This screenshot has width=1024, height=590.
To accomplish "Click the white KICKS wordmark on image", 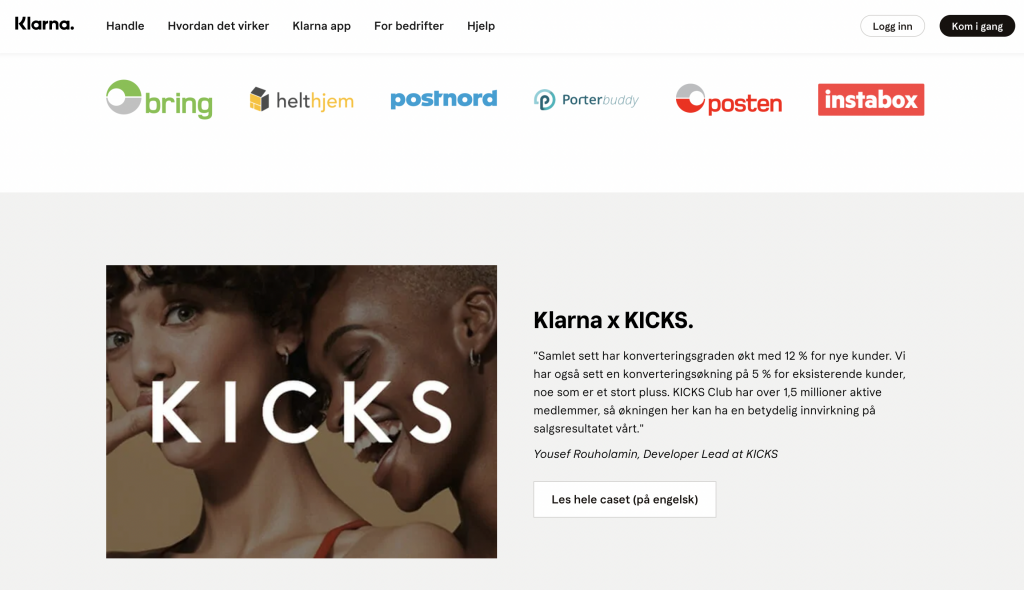I will click(301, 412).
